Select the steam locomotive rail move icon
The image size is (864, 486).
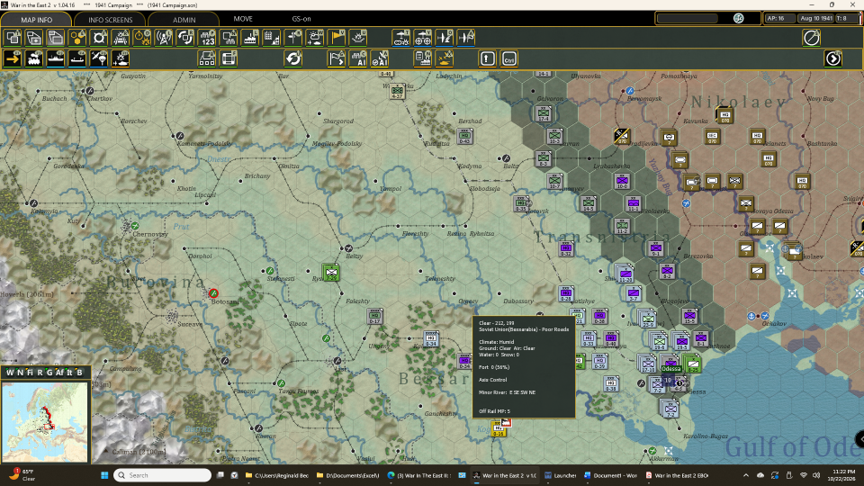point(34,58)
